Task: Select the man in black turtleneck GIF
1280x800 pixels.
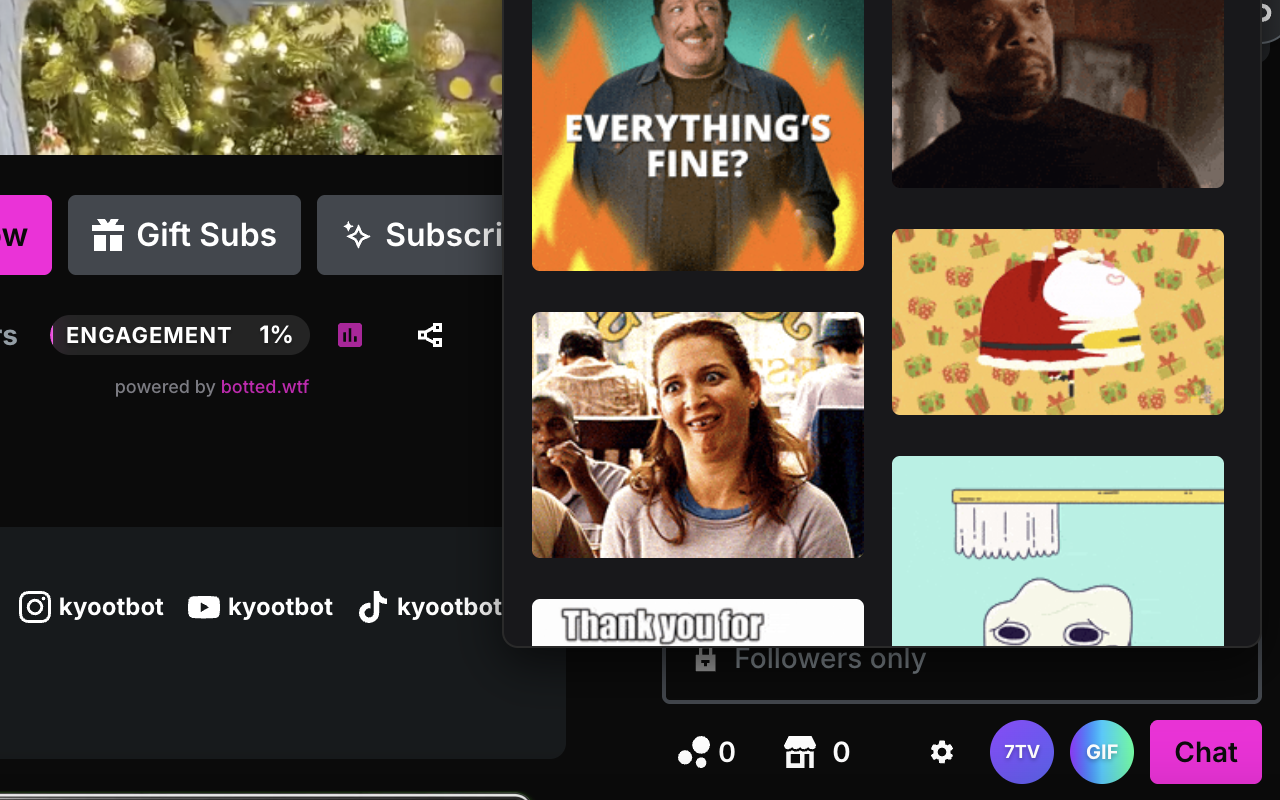Action: 1058,93
